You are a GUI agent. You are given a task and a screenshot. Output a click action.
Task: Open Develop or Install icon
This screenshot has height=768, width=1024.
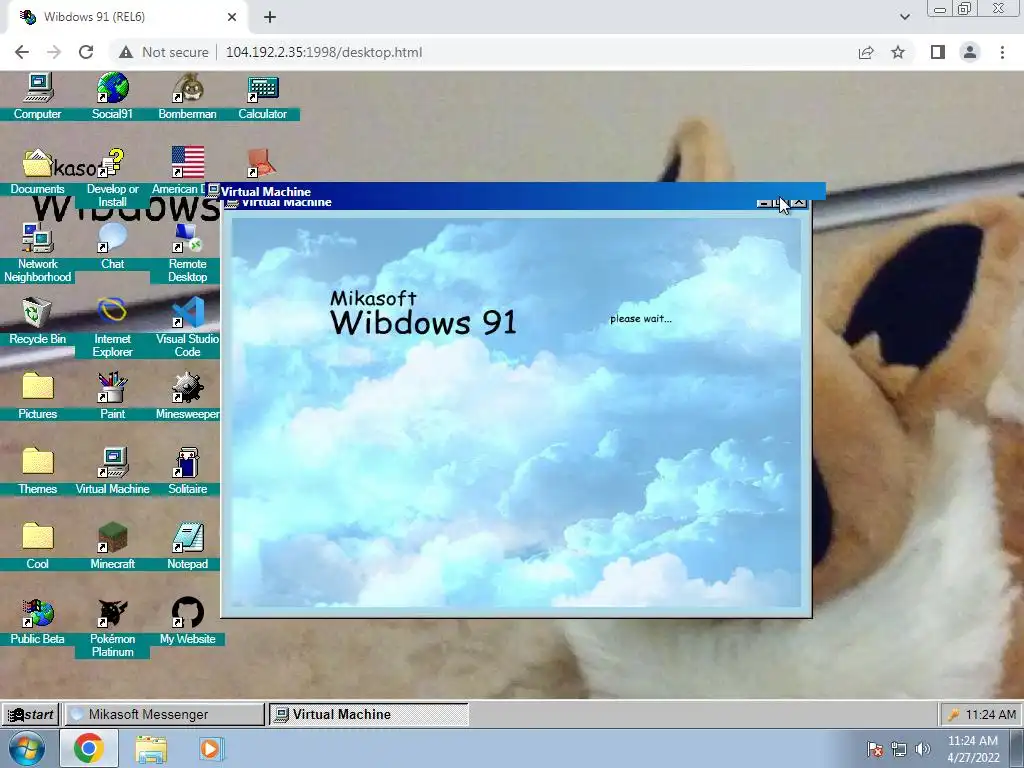coord(112,177)
